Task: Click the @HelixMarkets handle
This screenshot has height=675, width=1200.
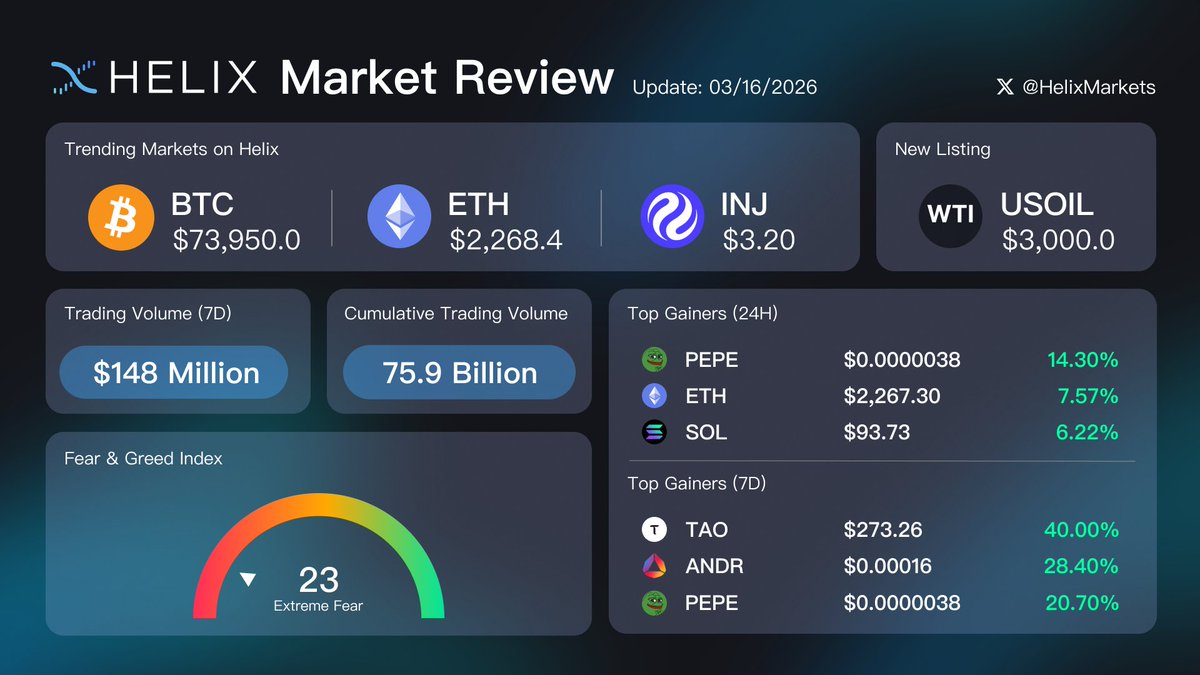Action: click(1088, 87)
